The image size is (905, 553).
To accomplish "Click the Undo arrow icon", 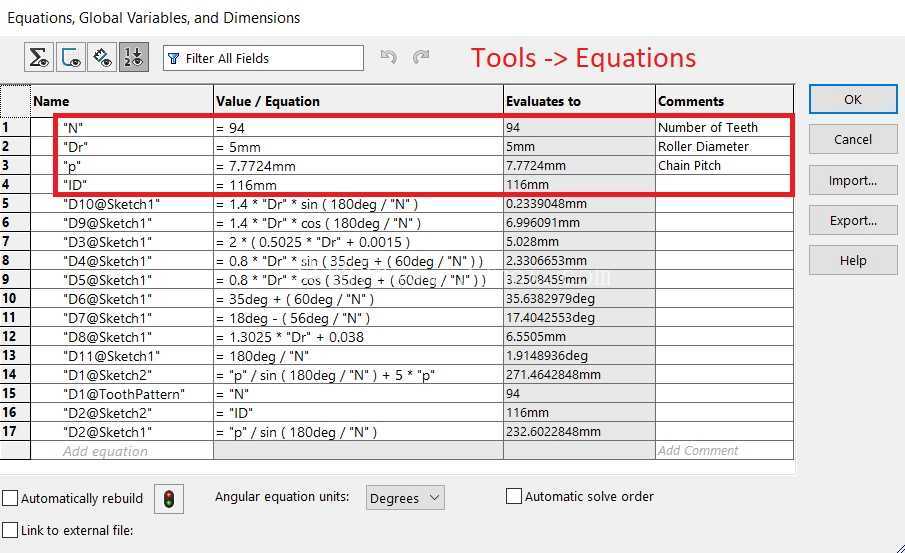I will click(388, 57).
